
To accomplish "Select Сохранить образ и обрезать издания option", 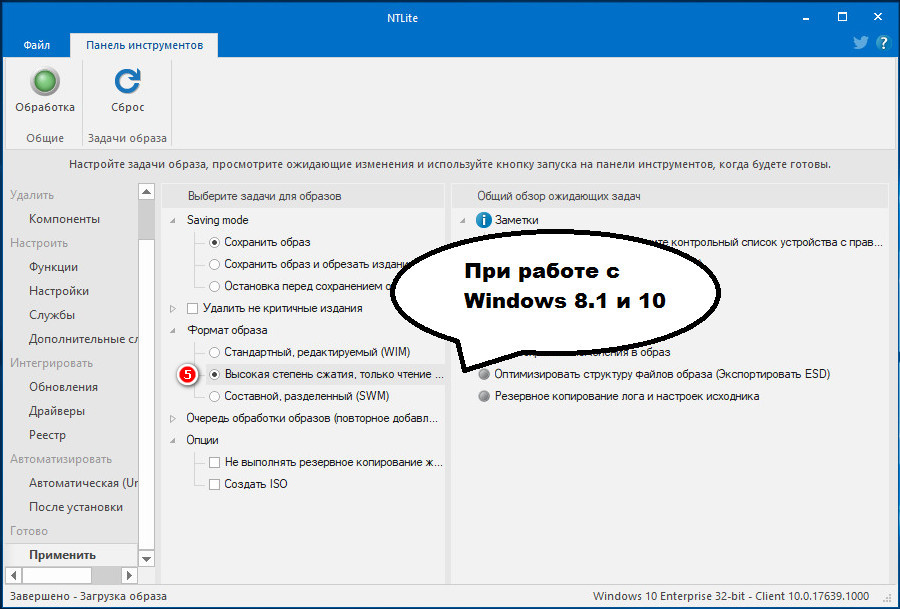I will pyautogui.click(x=214, y=265).
